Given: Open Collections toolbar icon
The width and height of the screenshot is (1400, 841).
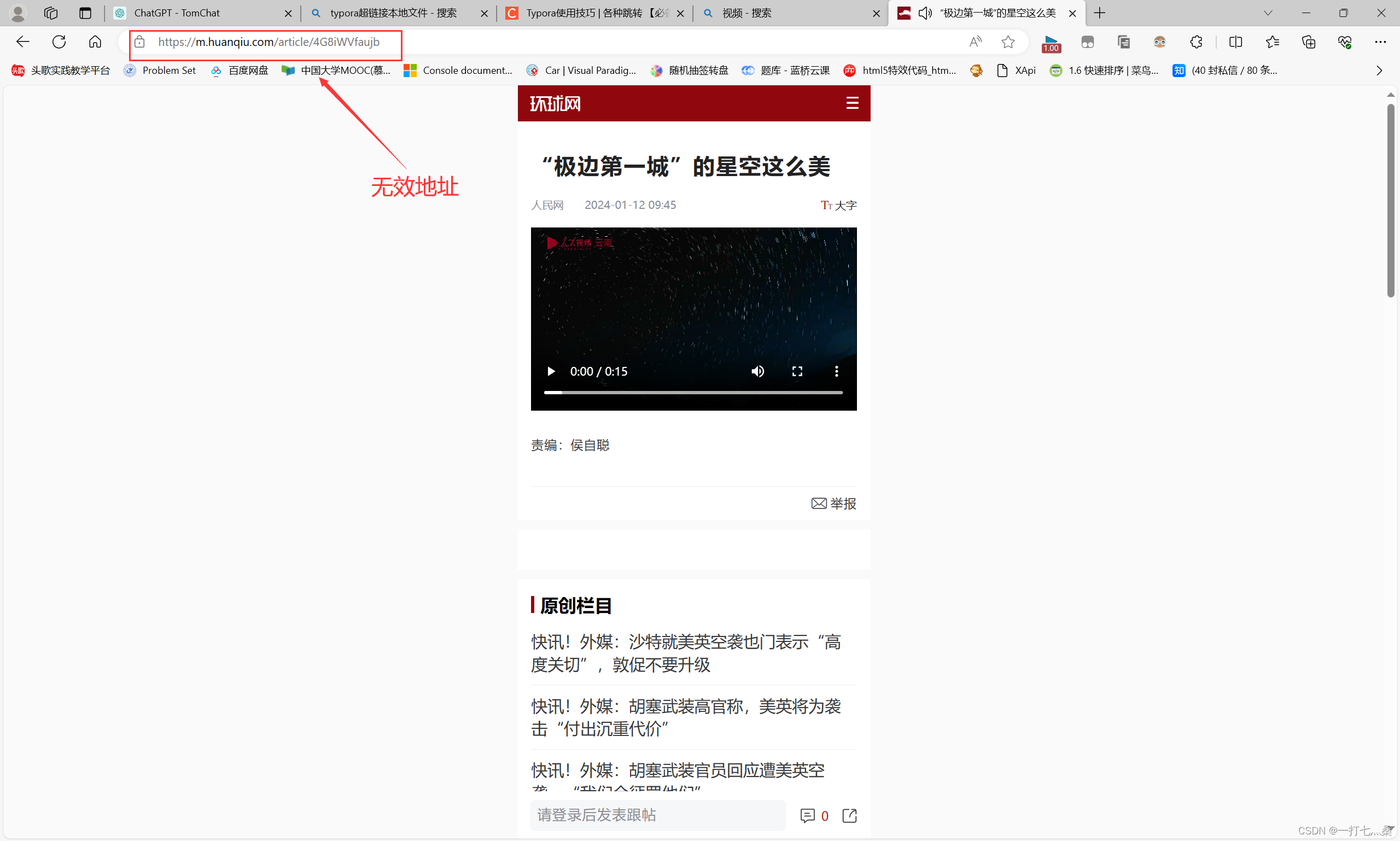Looking at the screenshot, I should coord(1308,42).
